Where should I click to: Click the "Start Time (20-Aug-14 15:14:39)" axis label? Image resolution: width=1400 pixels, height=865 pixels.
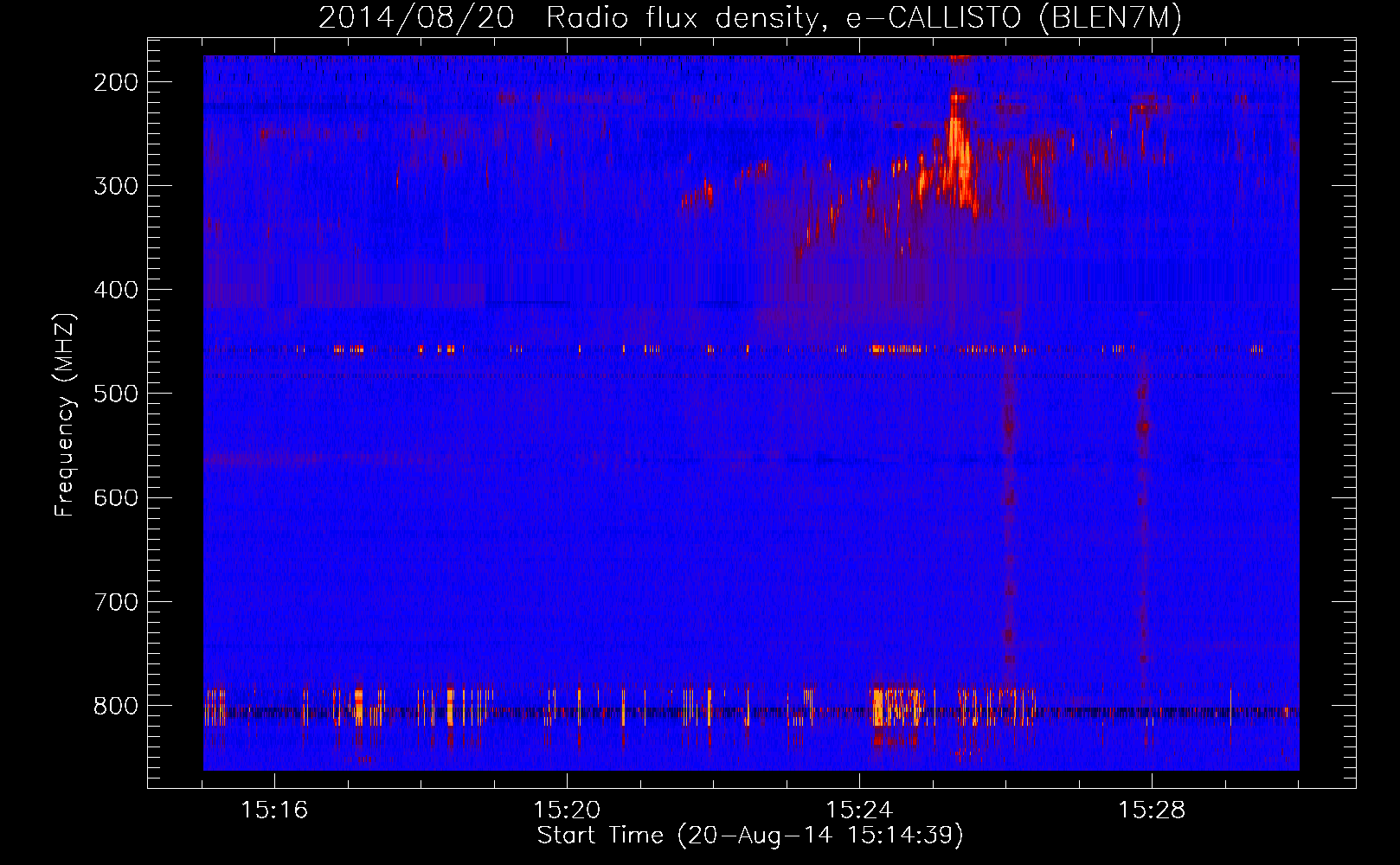(x=750, y=836)
